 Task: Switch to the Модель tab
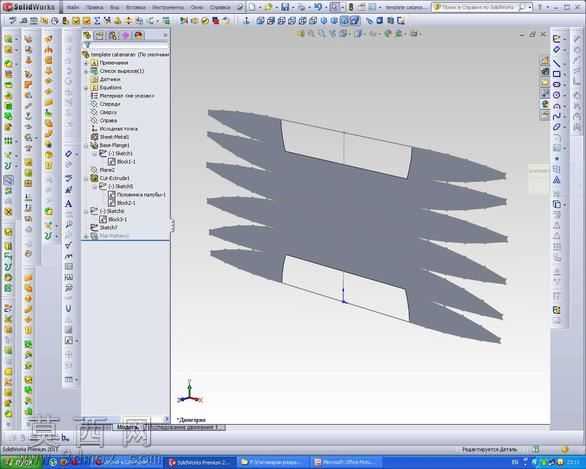click(127, 427)
